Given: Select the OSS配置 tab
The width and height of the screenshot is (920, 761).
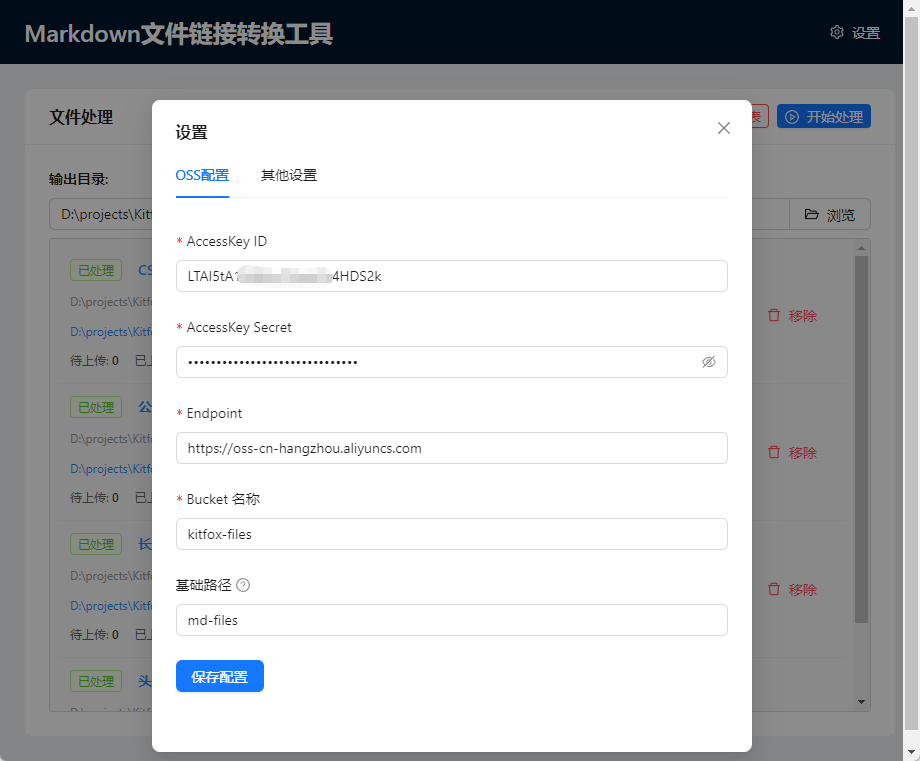Looking at the screenshot, I should (202, 174).
